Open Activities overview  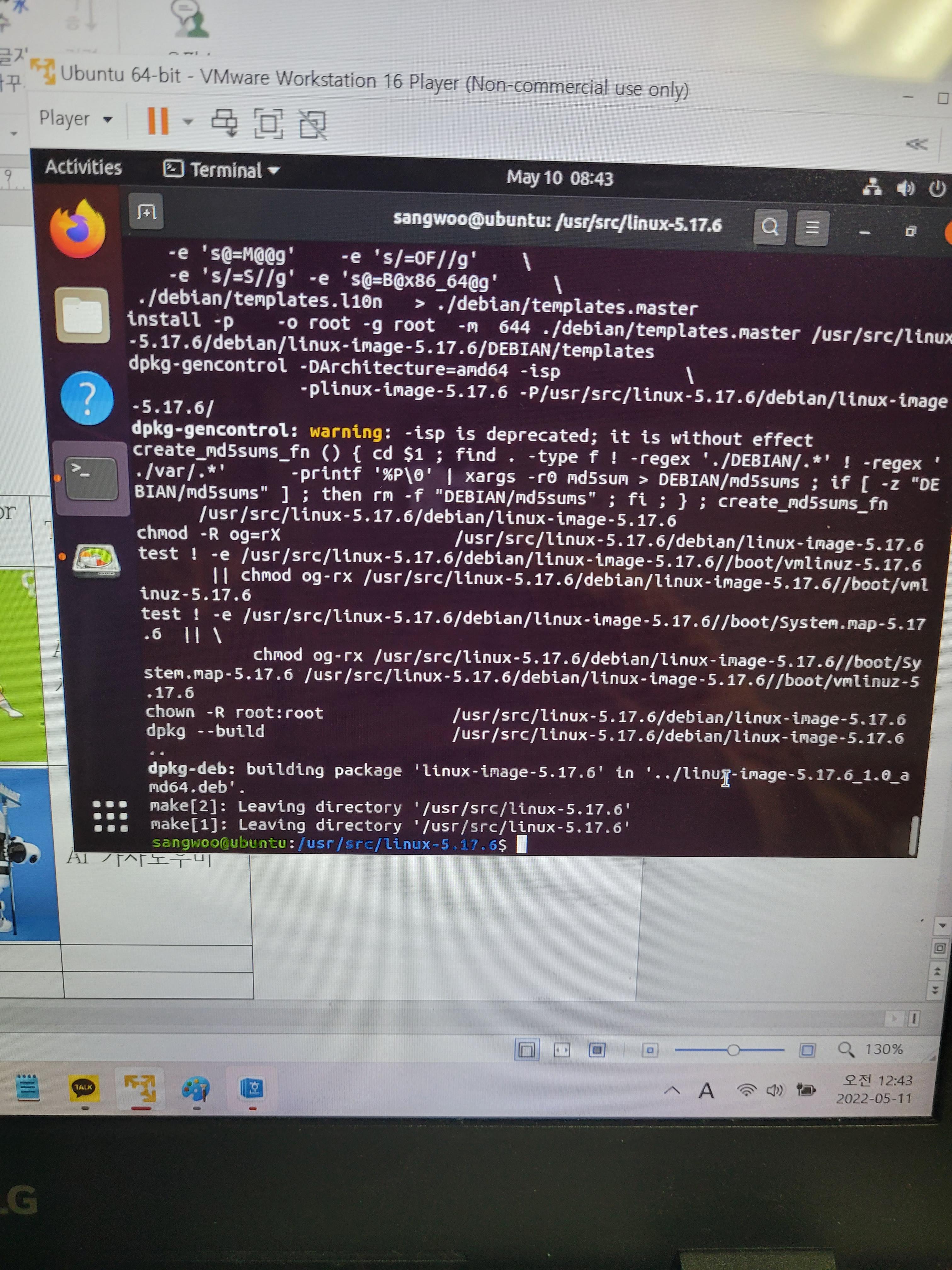click(x=84, y=167)
